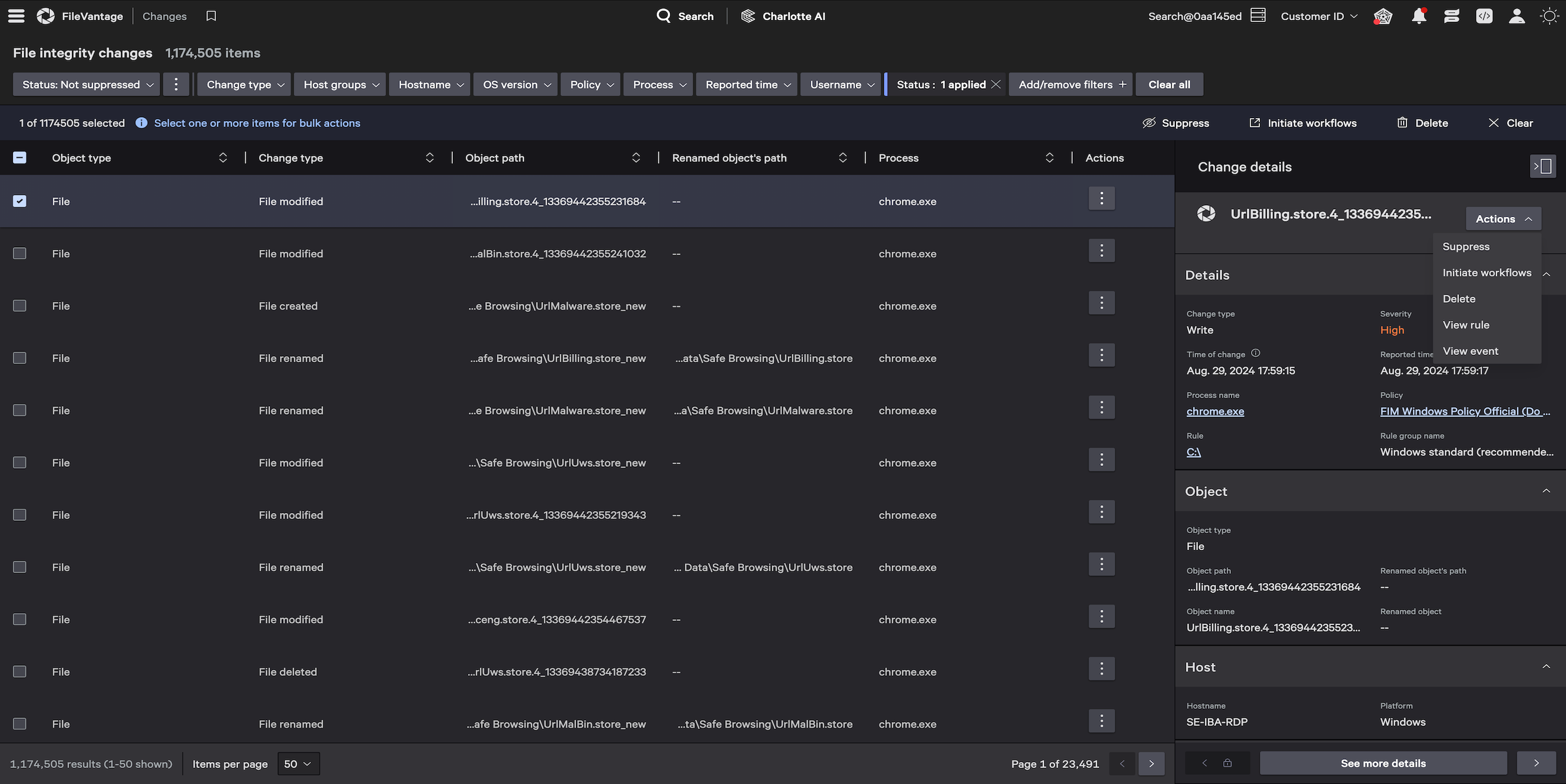This screenshot has height=784, width=1566.
Task: Uncheck the selected first table row
Action: [20, 200]
